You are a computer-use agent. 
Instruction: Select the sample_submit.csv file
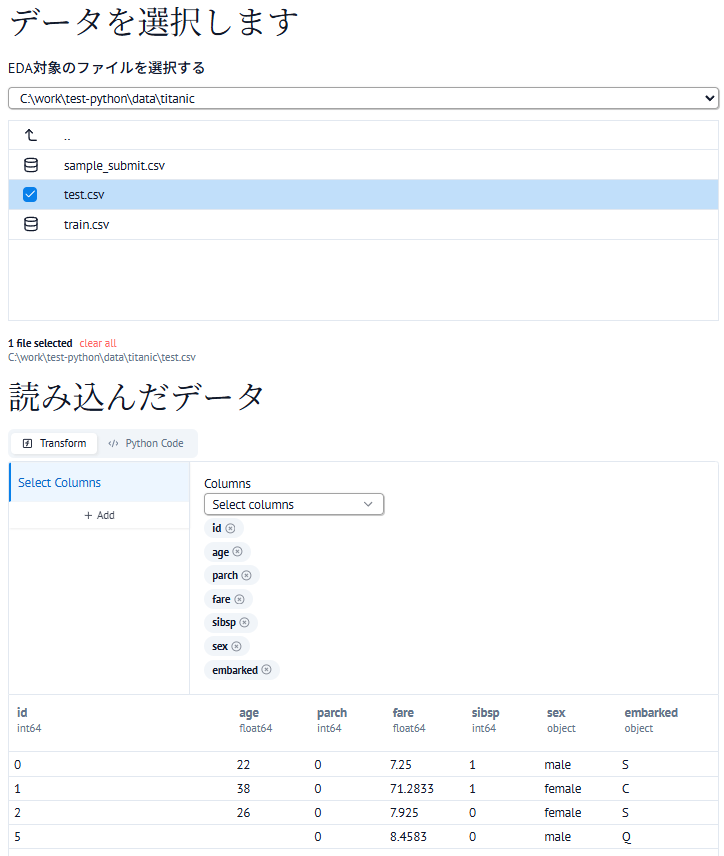coord(364,165)
